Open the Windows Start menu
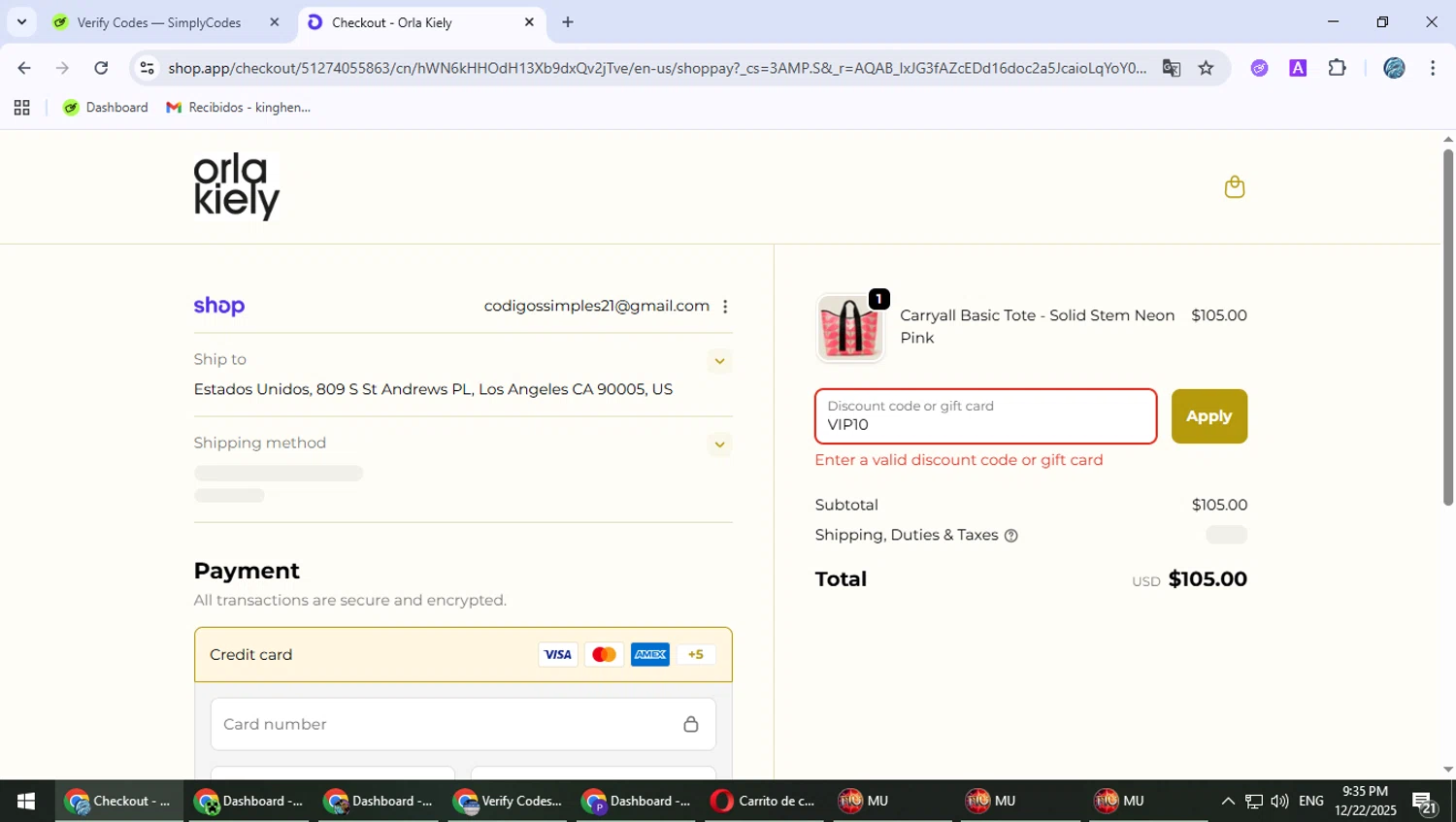This screenshot has height=822, width=1456. (x=26, y=802)
